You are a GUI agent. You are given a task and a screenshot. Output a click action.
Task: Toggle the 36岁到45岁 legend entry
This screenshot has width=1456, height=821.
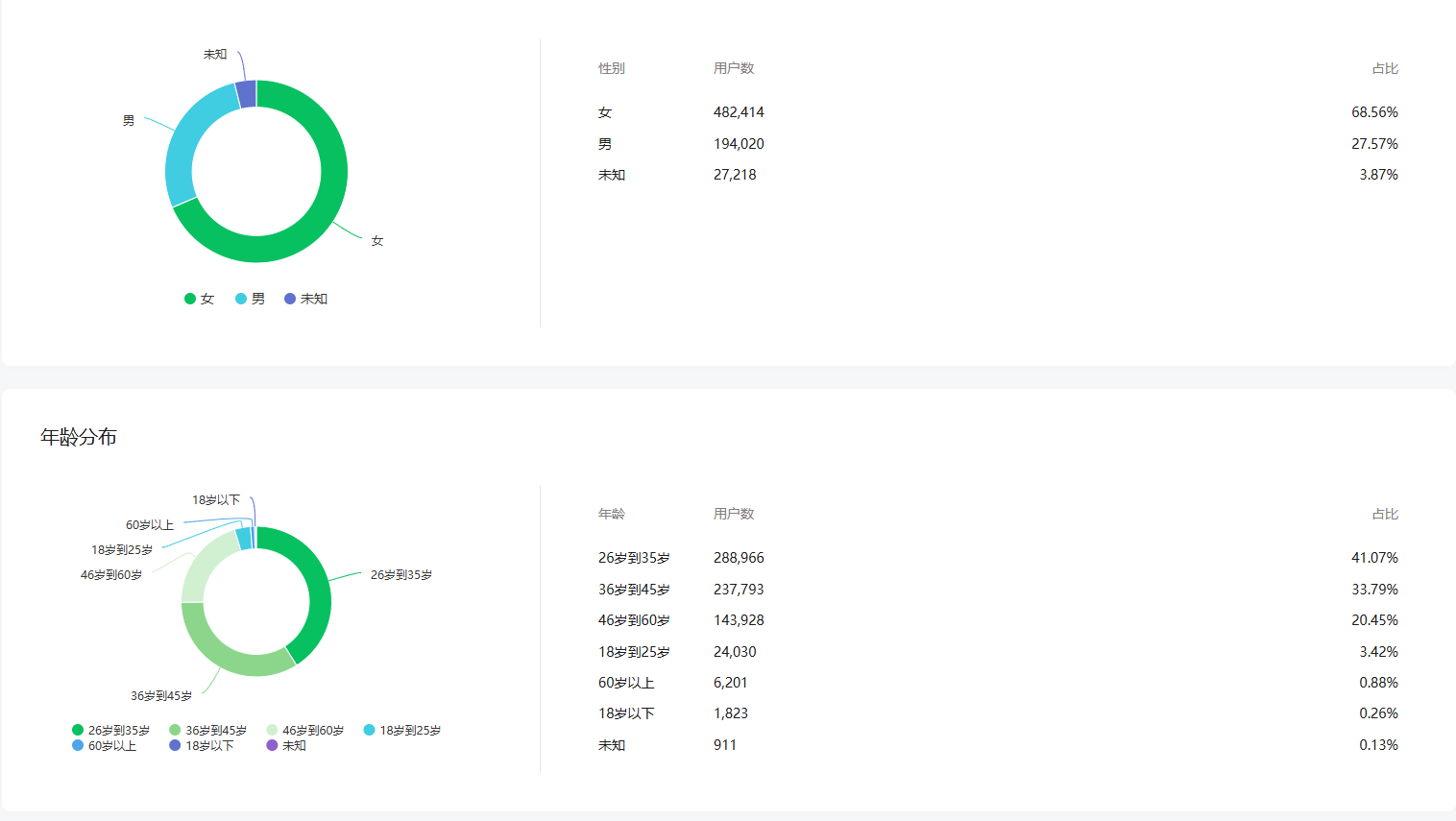click(208, 731)
